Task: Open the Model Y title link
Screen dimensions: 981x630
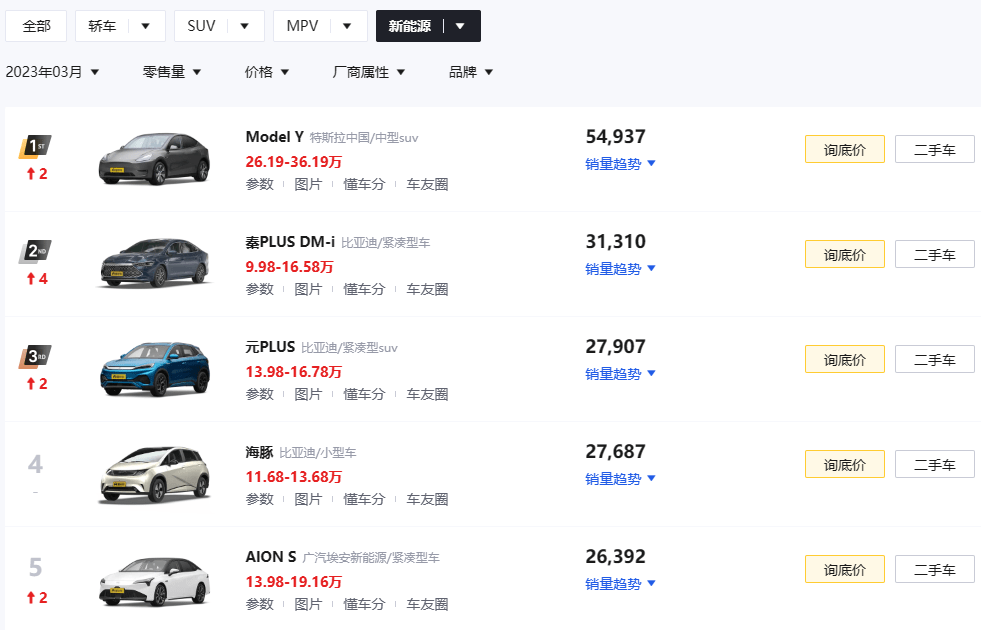Action: click(x=275, y=137)
